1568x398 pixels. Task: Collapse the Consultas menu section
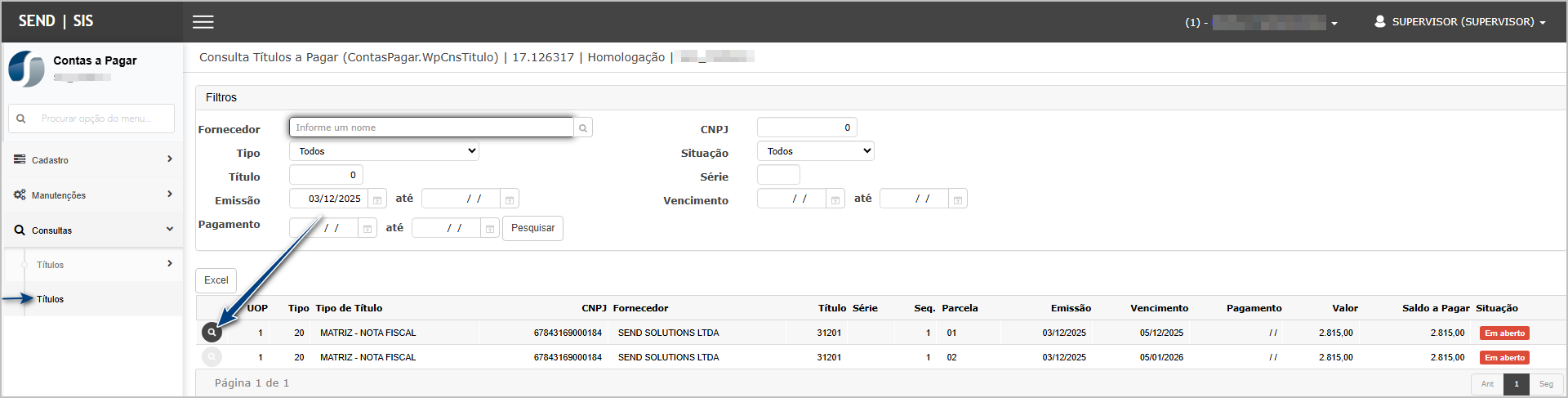(93, 230)
